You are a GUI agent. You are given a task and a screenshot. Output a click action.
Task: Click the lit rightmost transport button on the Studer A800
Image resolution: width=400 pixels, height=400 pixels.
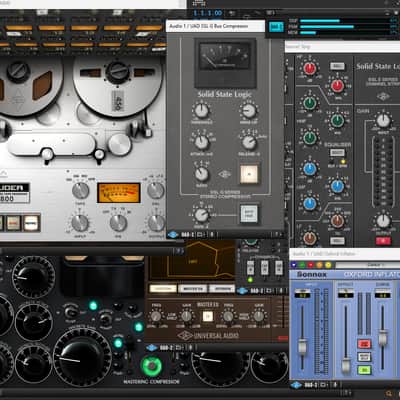31,223
